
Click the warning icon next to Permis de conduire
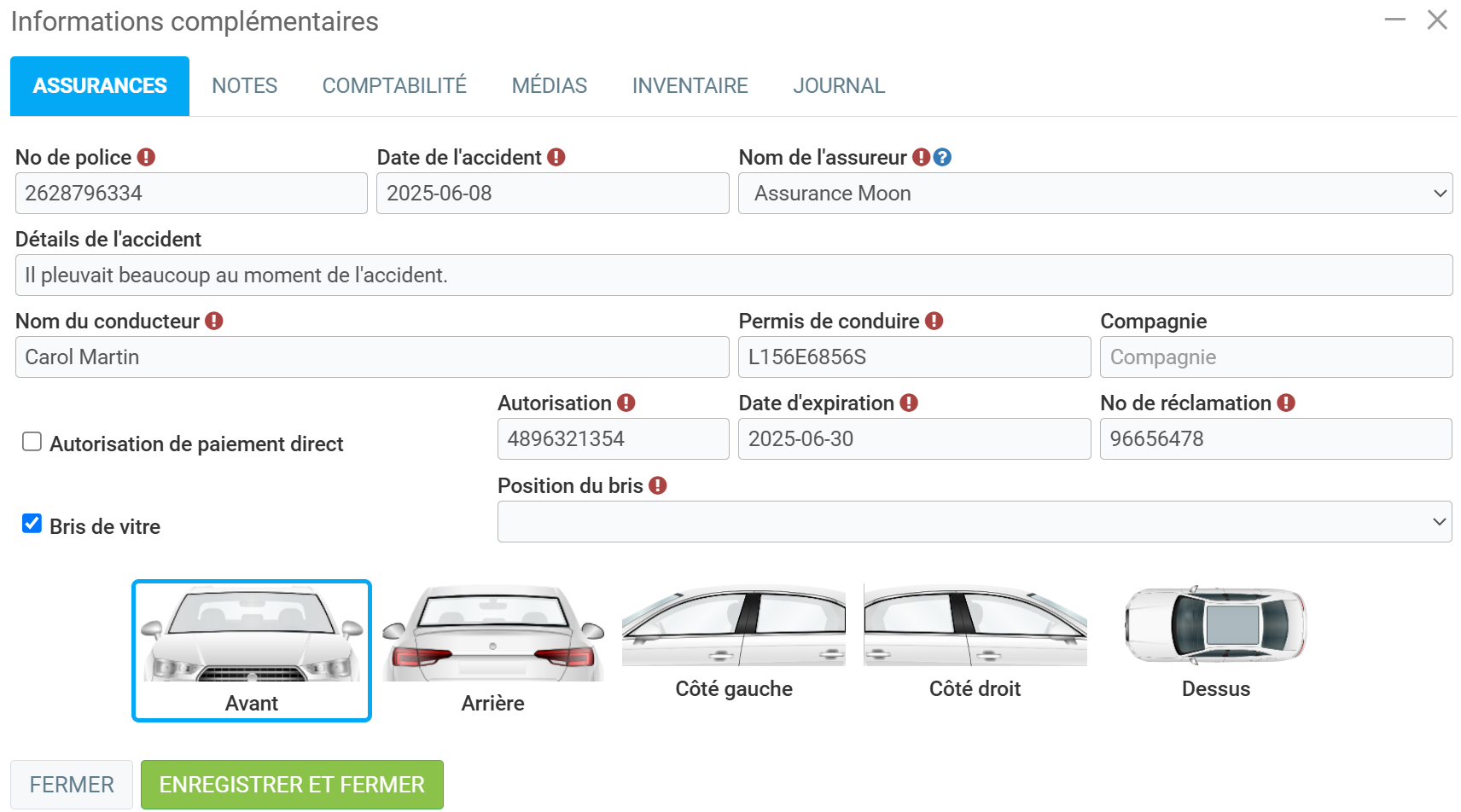934,321
